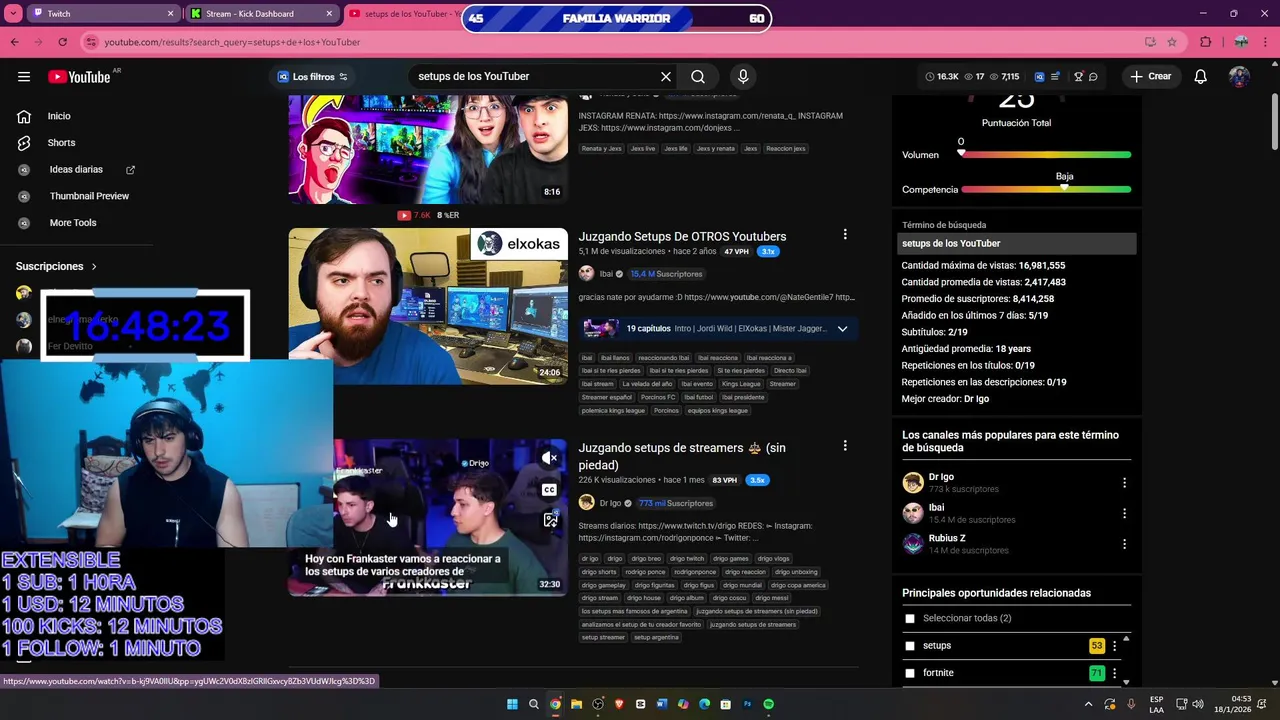Screen dimensions: 1280x720
Task: Close the Kick Dashboard tab
Action: 330,14
